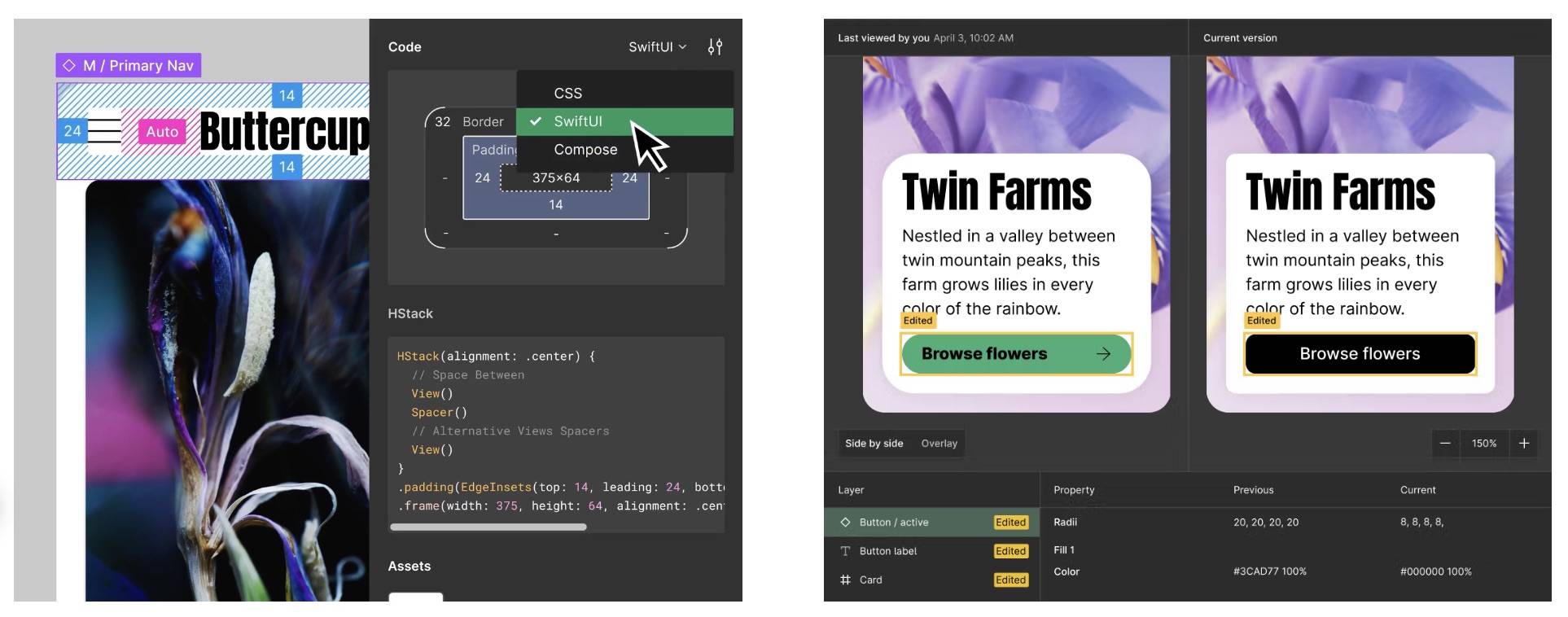Select the Card layer row
This screenshot has width=1568, height=617.
pos(932,580)
